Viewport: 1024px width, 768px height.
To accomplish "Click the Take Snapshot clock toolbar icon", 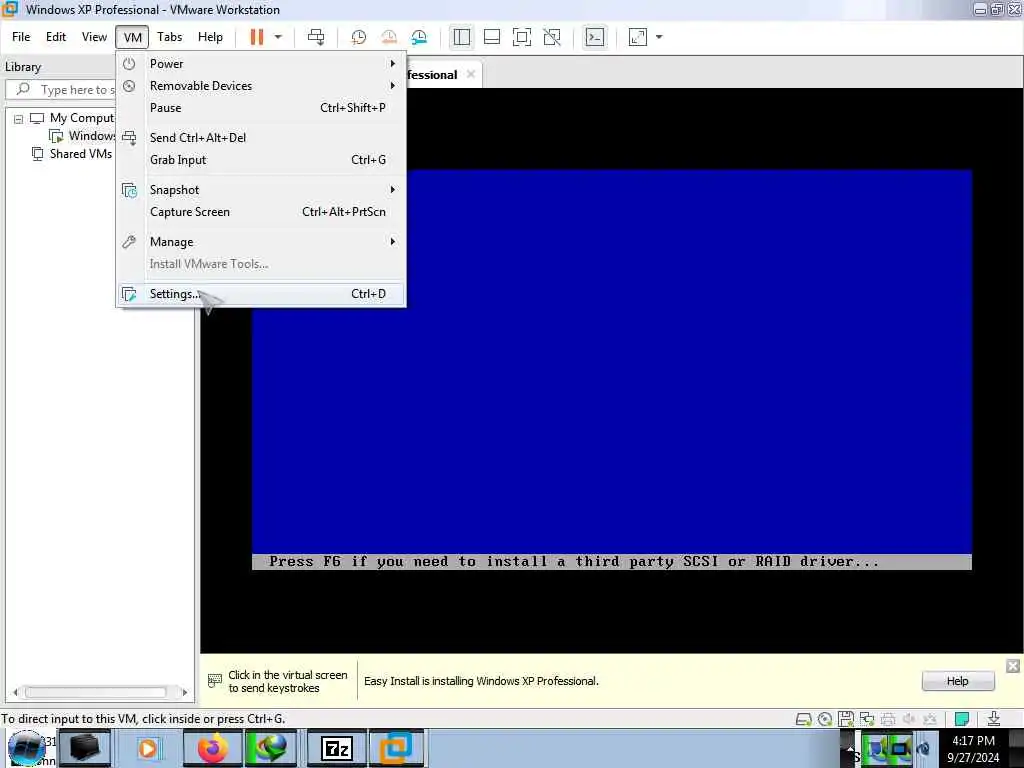I will (359, 37).
